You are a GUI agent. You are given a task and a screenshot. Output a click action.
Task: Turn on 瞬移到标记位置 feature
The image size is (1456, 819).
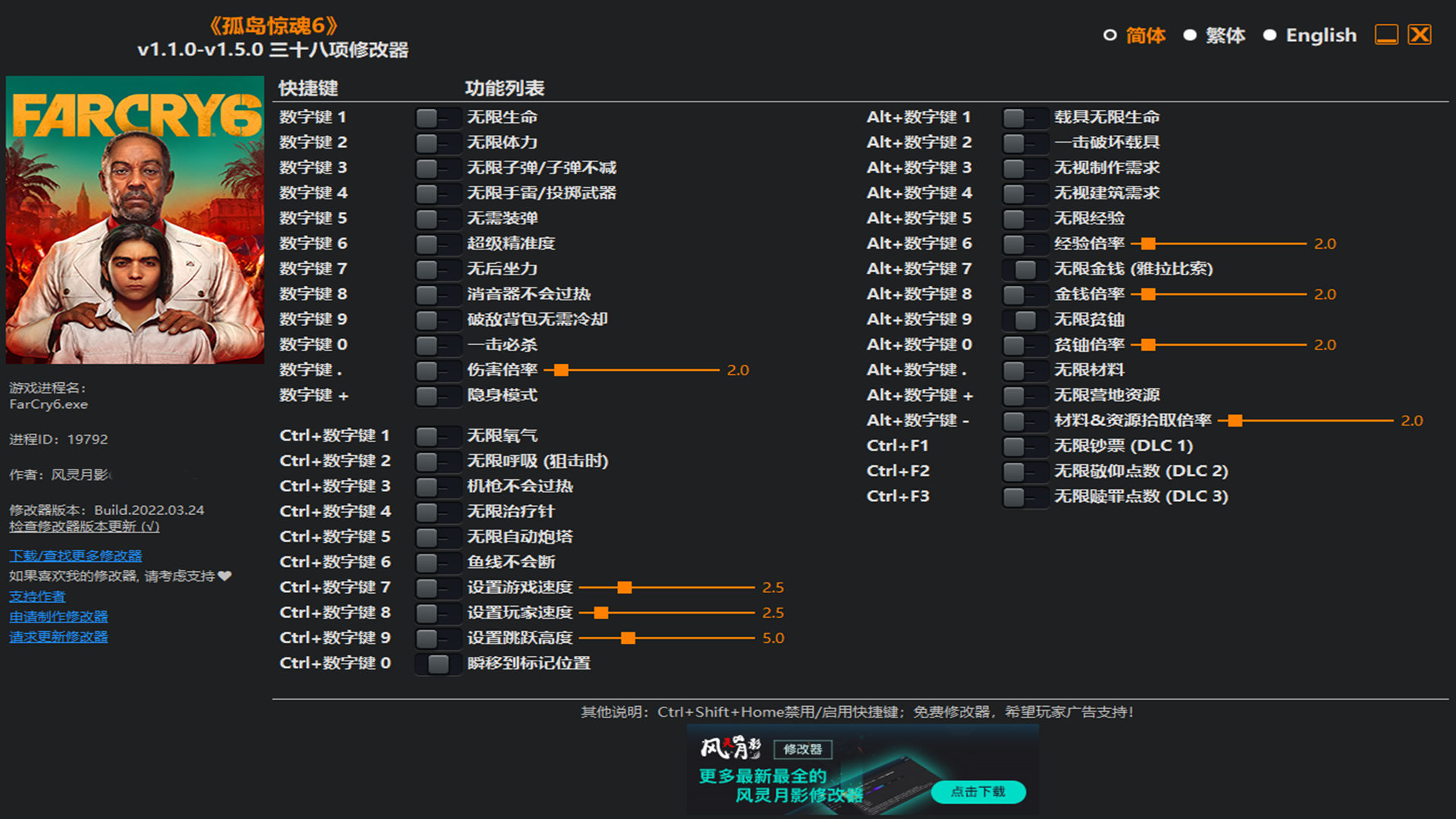[x=438, y=663]
